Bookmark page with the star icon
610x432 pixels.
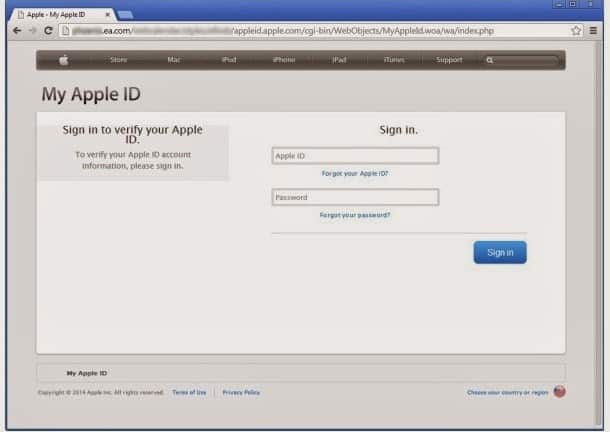click(x=576, y=30)
